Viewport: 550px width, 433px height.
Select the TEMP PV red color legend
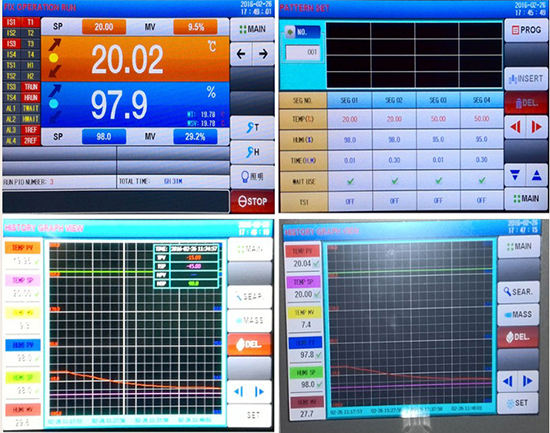coord(303,252)
